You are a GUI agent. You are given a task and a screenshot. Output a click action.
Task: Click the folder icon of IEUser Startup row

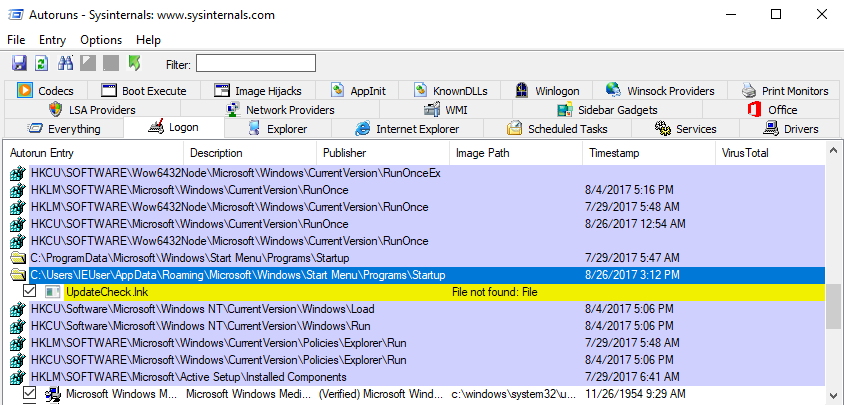[x=18, y=275]
